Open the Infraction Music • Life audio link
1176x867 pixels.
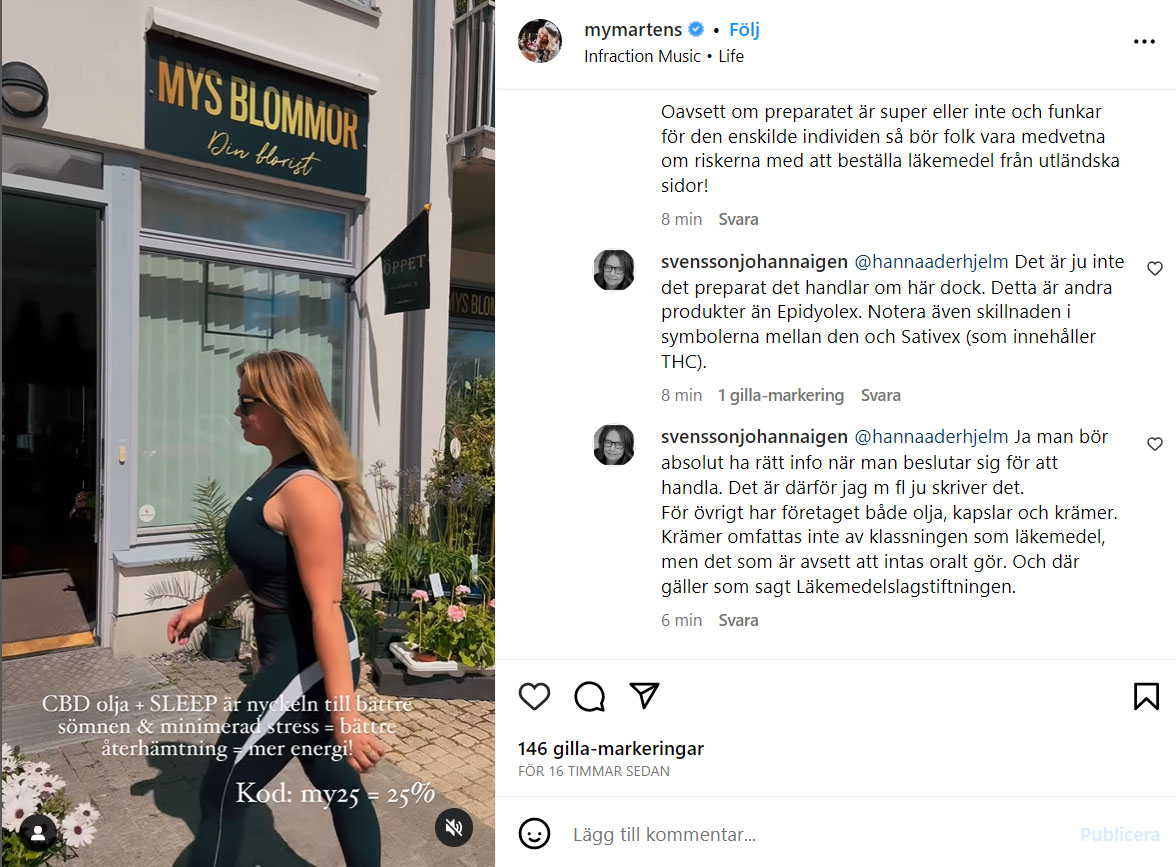click(x=664, y=56)
